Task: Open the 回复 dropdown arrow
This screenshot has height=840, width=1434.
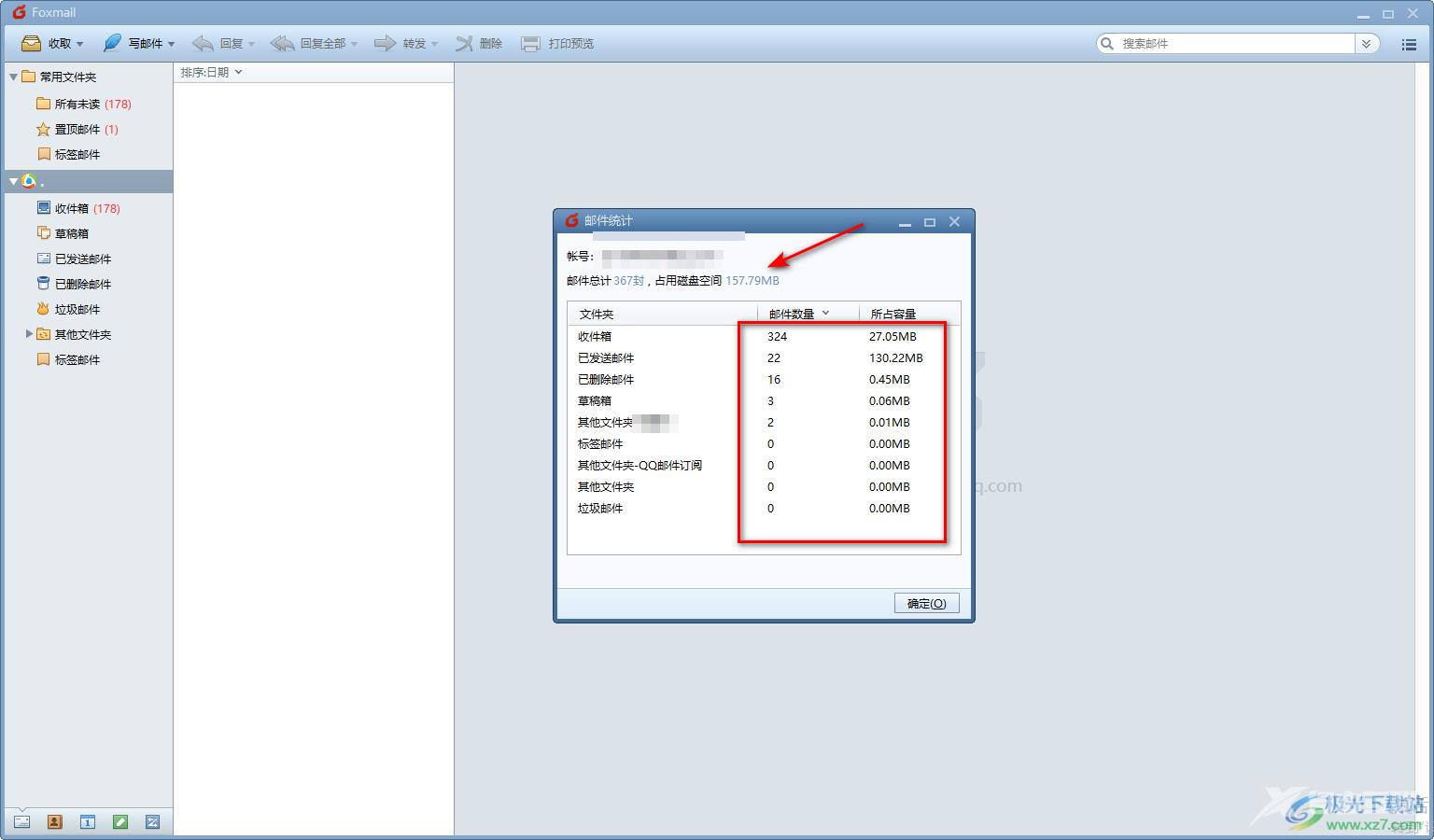Action: [251, 44]
